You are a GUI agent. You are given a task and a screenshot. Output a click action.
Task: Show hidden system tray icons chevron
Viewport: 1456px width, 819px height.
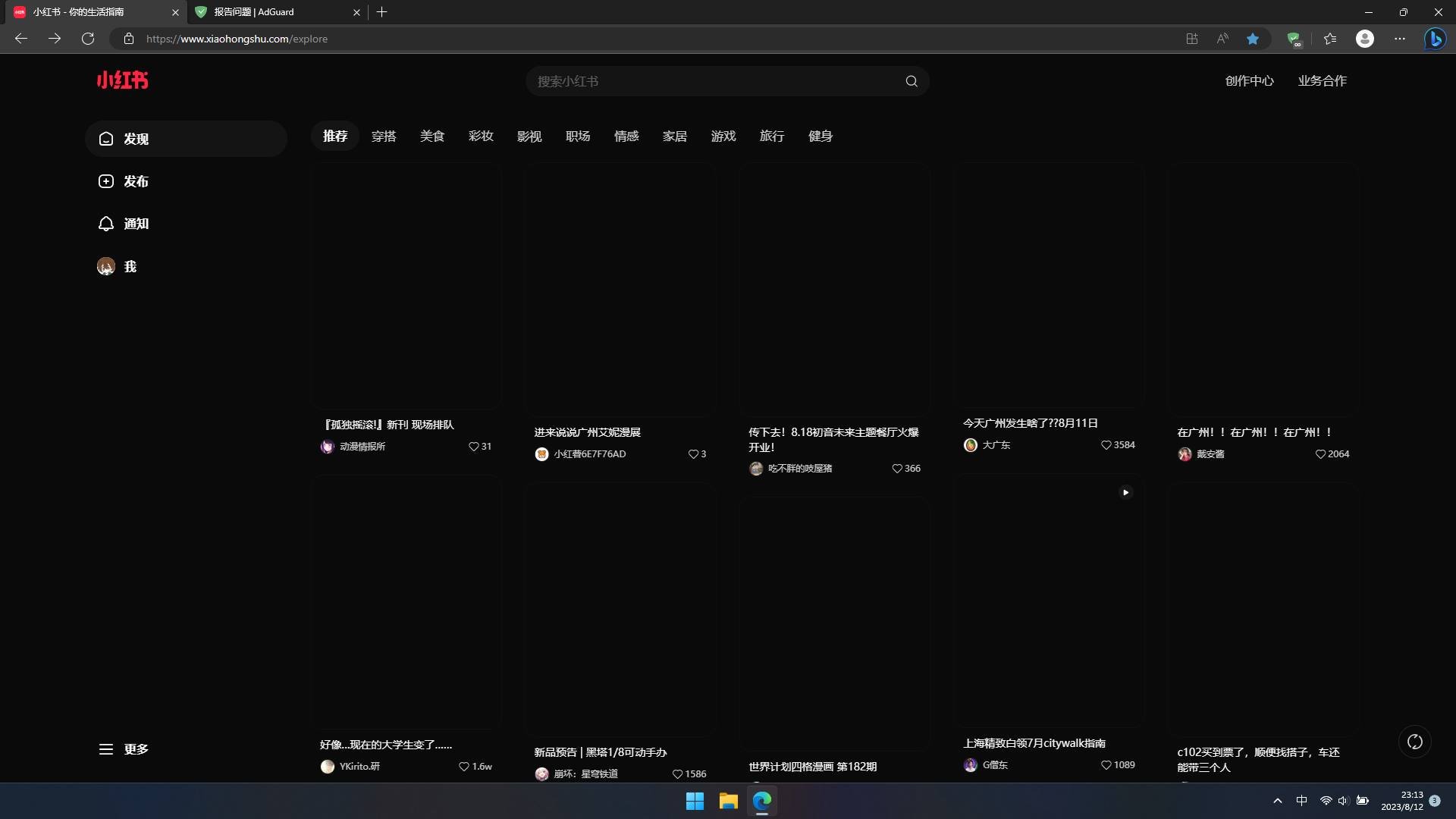[x=1278, y=801]
